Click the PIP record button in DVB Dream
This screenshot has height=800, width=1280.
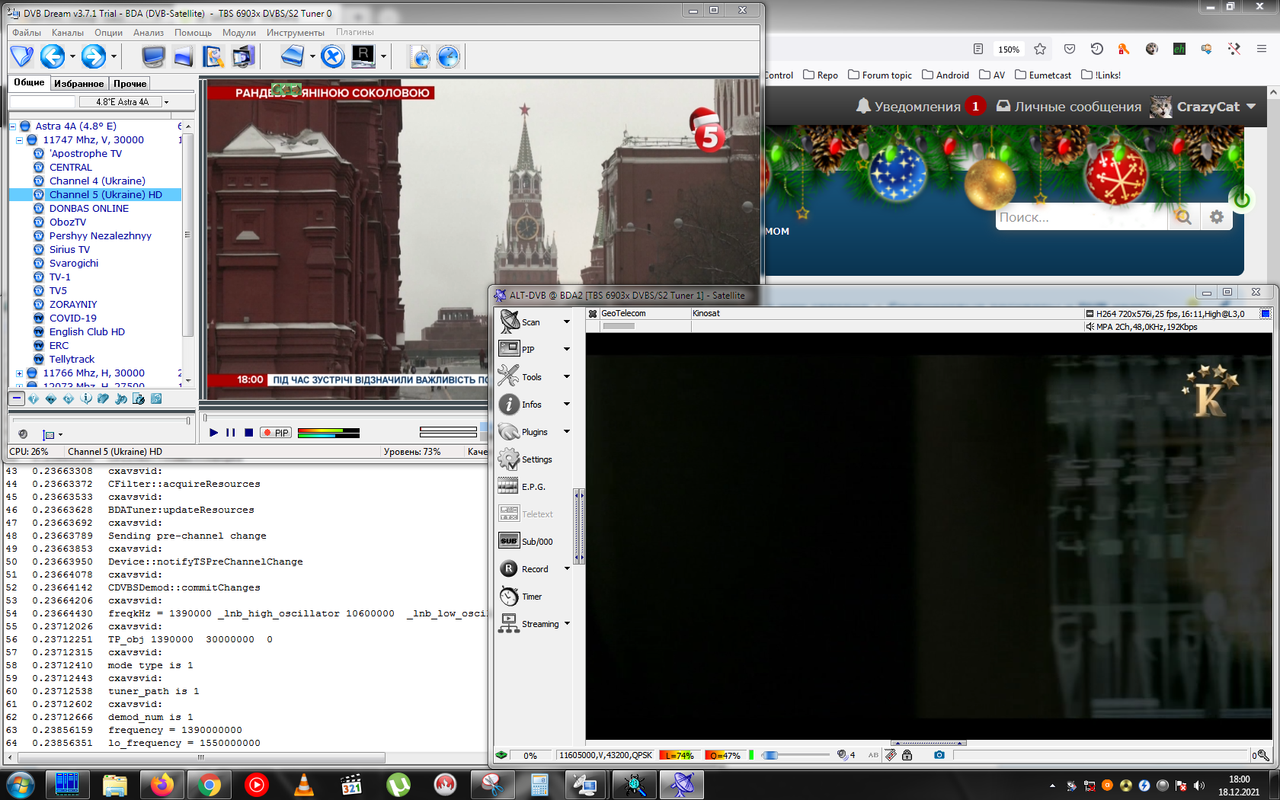275,433
